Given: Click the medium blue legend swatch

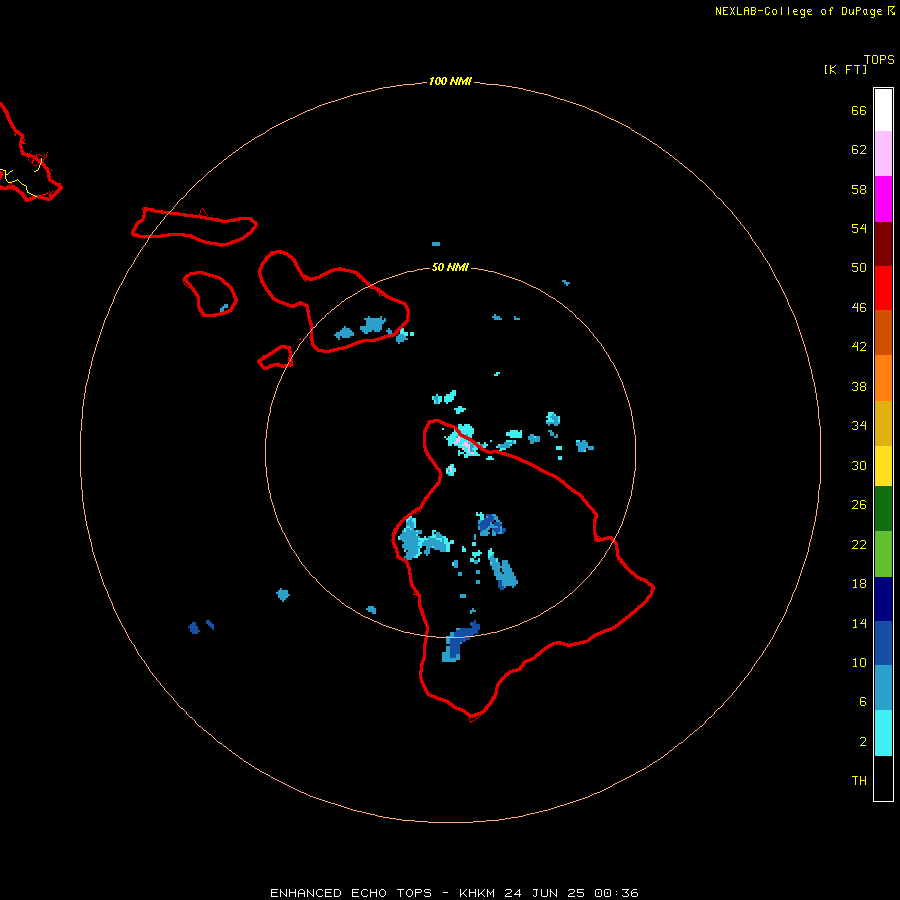Looking at the screenshot, I should coord(883,643).
